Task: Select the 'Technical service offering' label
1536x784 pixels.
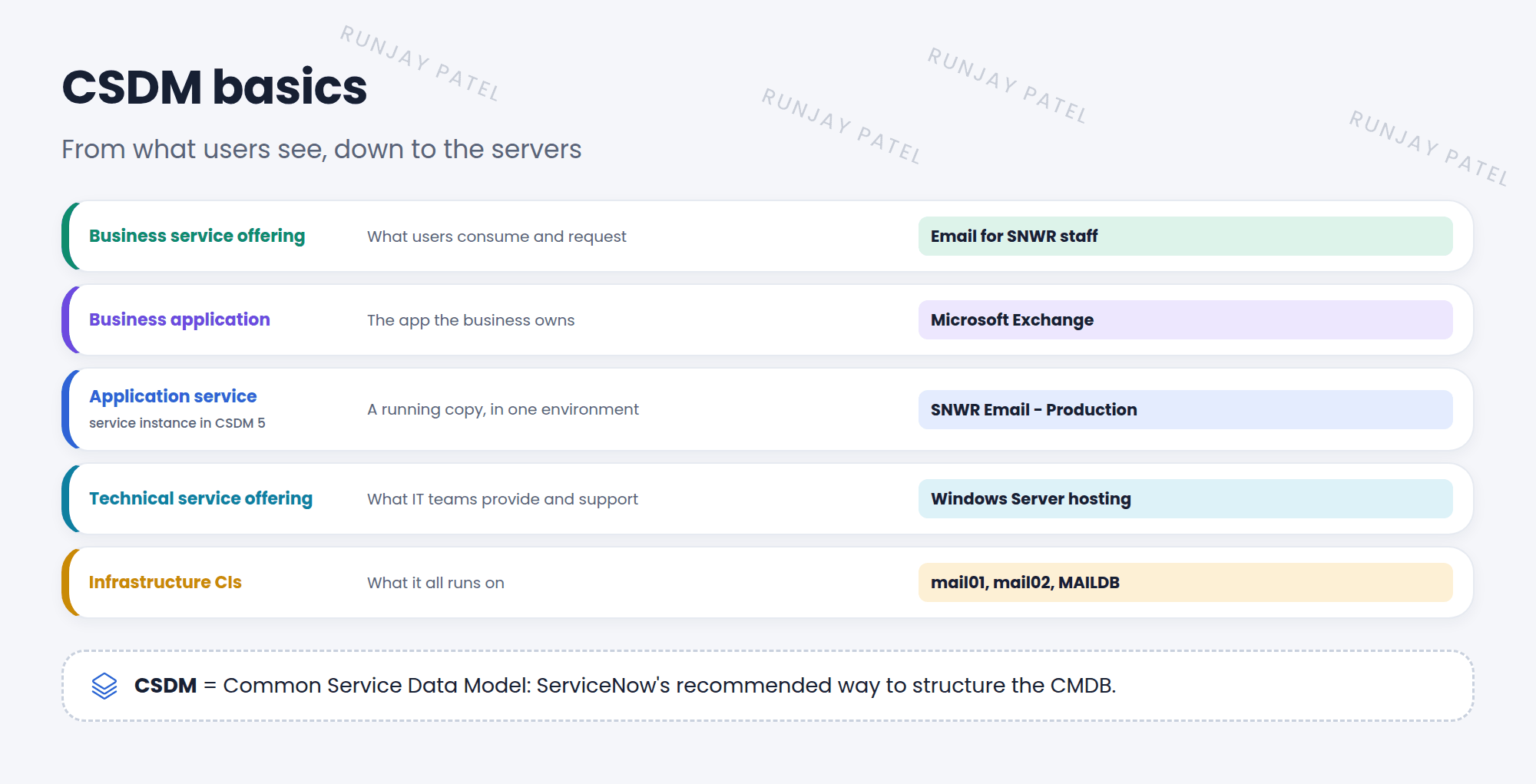Action: point(200,498)
